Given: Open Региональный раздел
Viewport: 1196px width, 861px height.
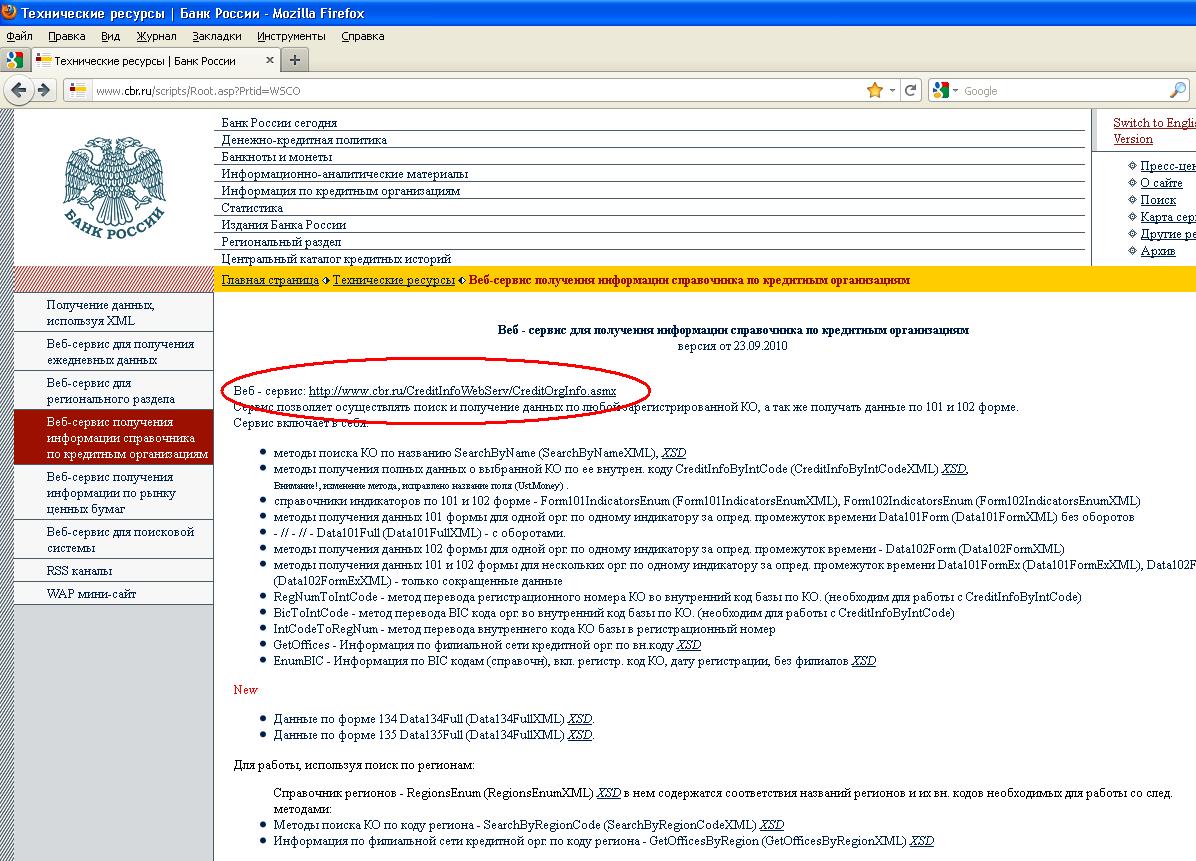Looking at the screenshot, I should [281, 242].
